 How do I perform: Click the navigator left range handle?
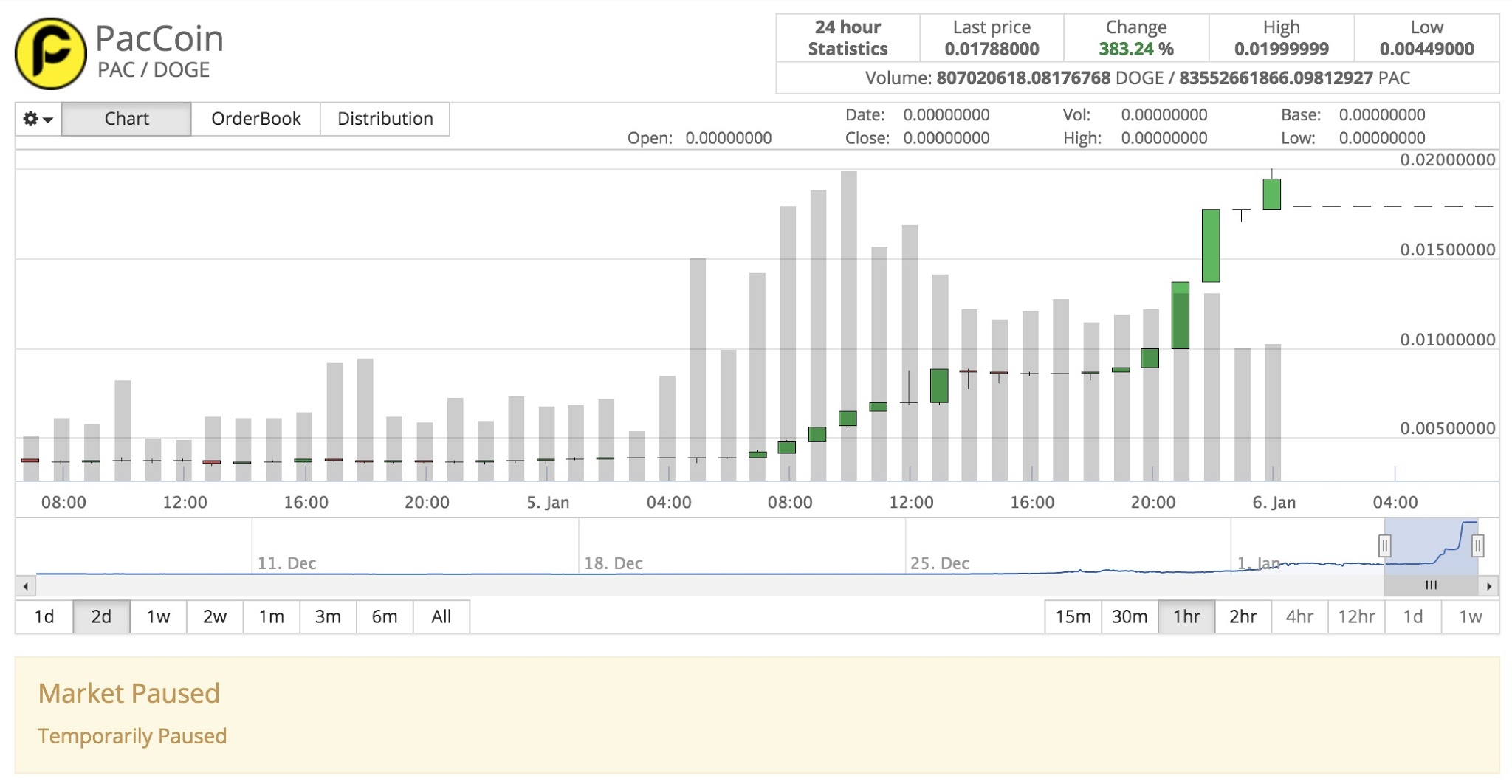pyautogui.click(x=1384, y=546)
